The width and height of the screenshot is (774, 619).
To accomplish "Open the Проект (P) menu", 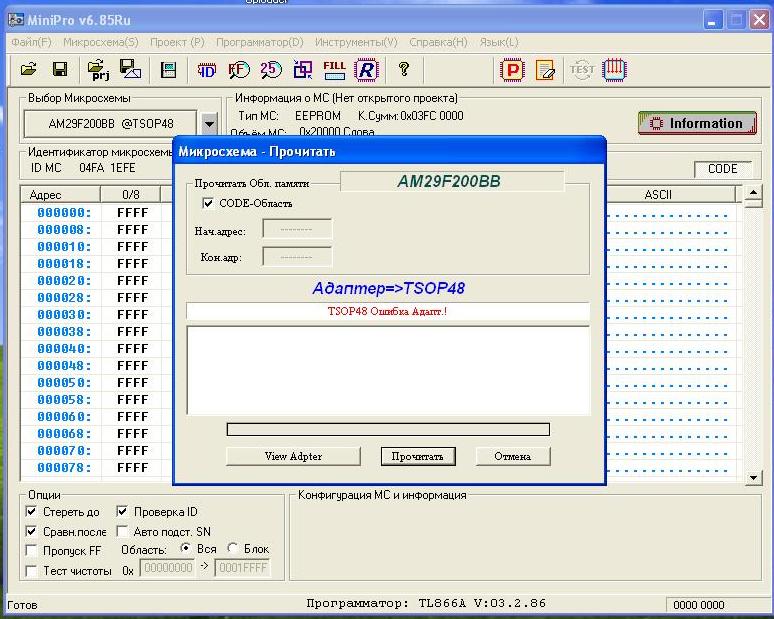I will pos(177,42).
